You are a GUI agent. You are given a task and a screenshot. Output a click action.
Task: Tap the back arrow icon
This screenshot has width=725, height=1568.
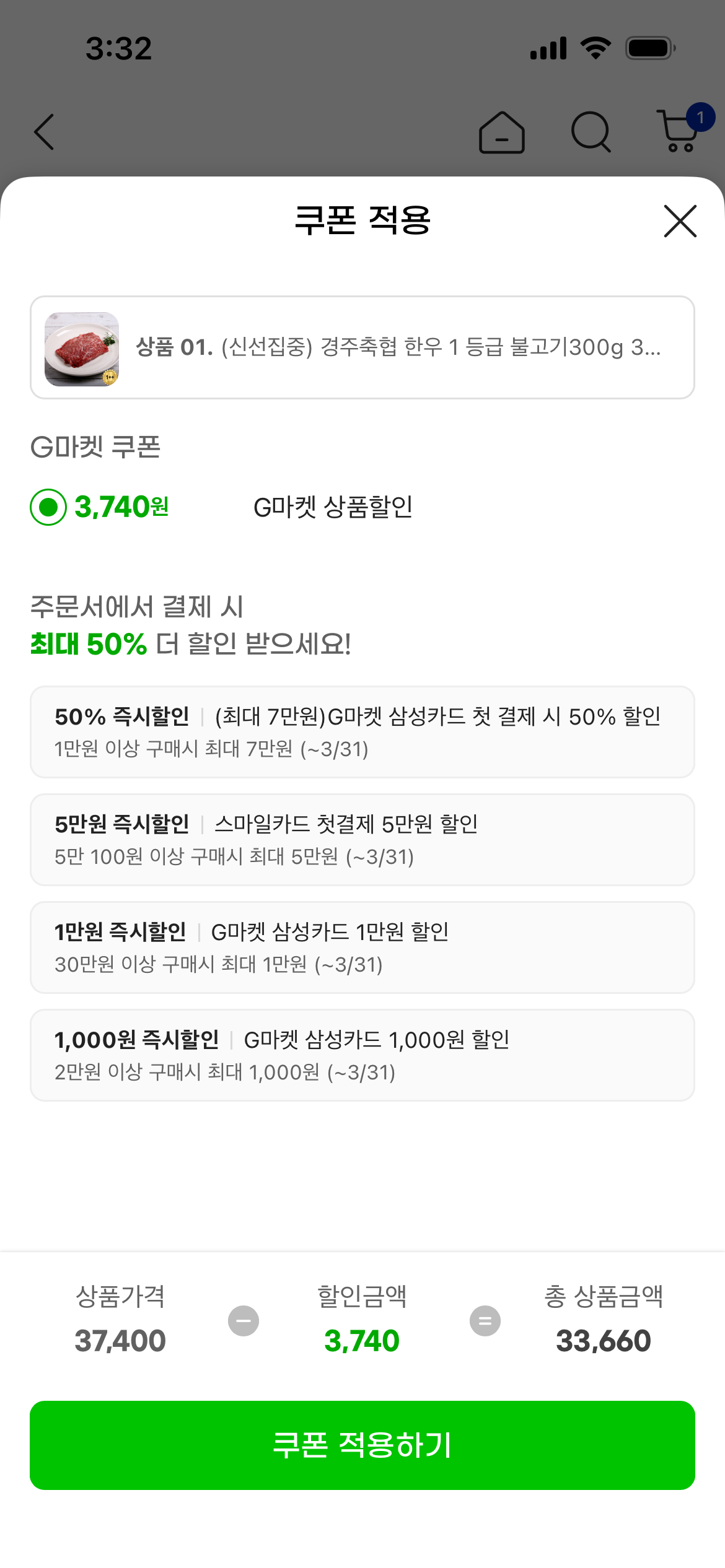pyautogui.click(x=45, y=132)
